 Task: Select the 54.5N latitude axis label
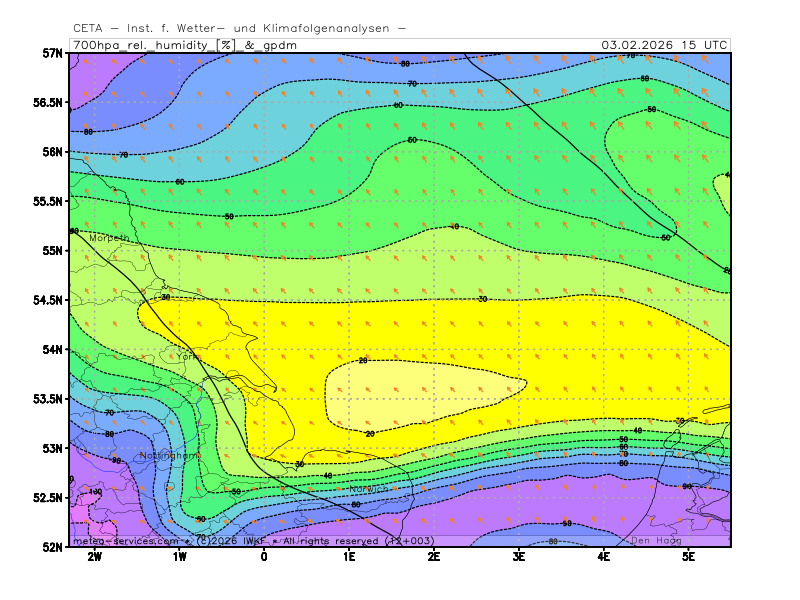(x=46, y=300)
